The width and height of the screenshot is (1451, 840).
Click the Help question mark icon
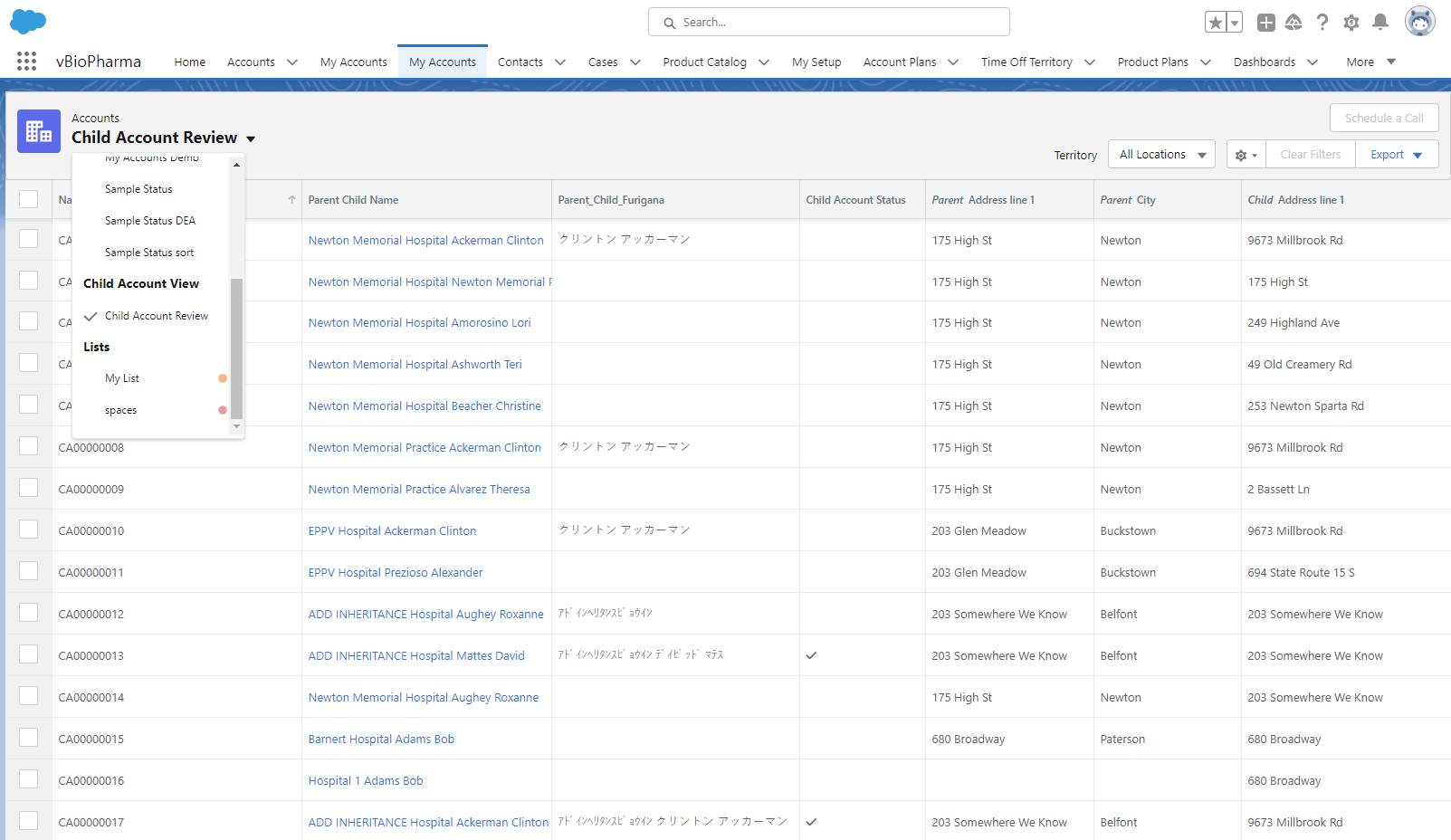point(1322,23)
